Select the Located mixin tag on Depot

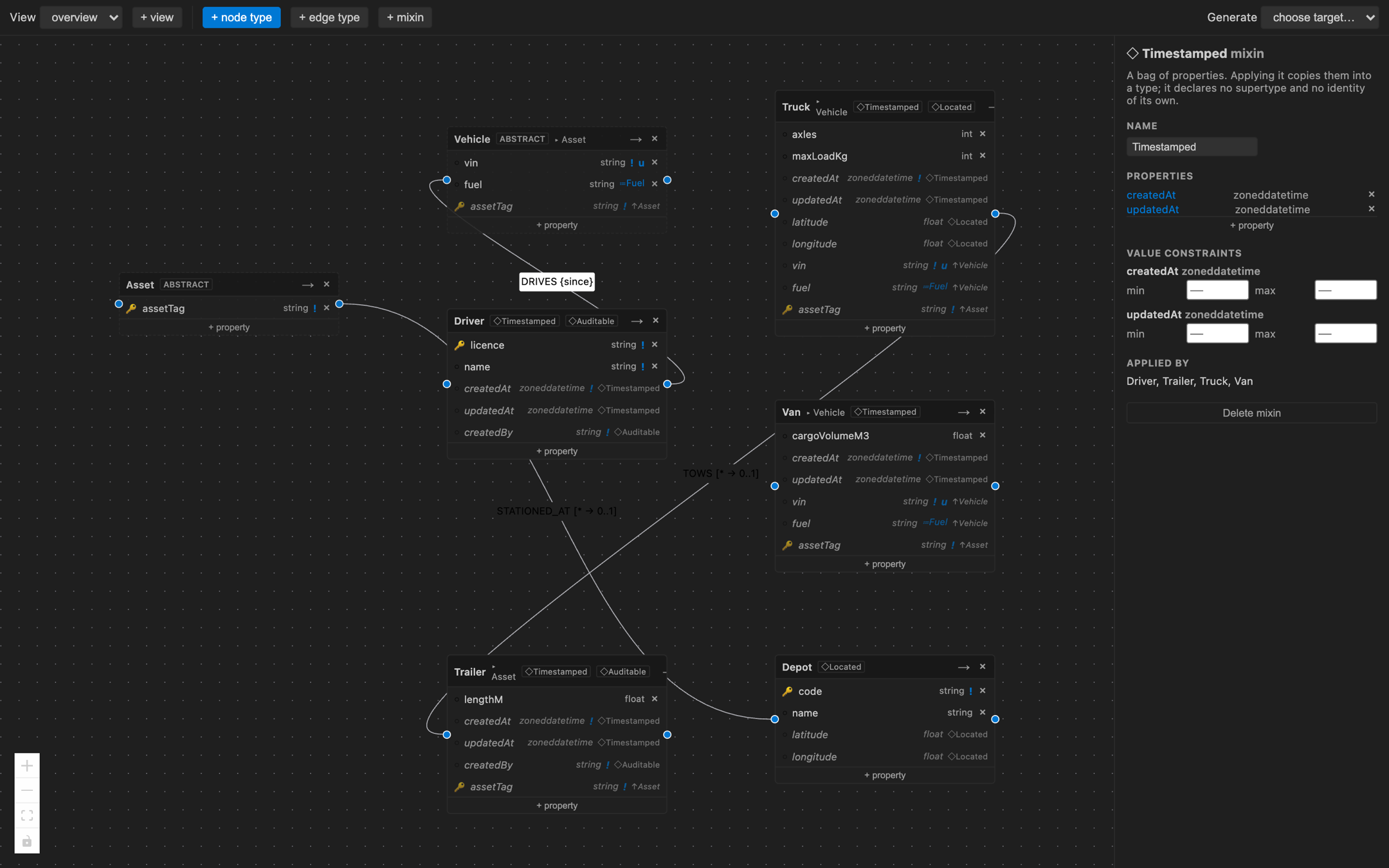(x=841, y=667)
